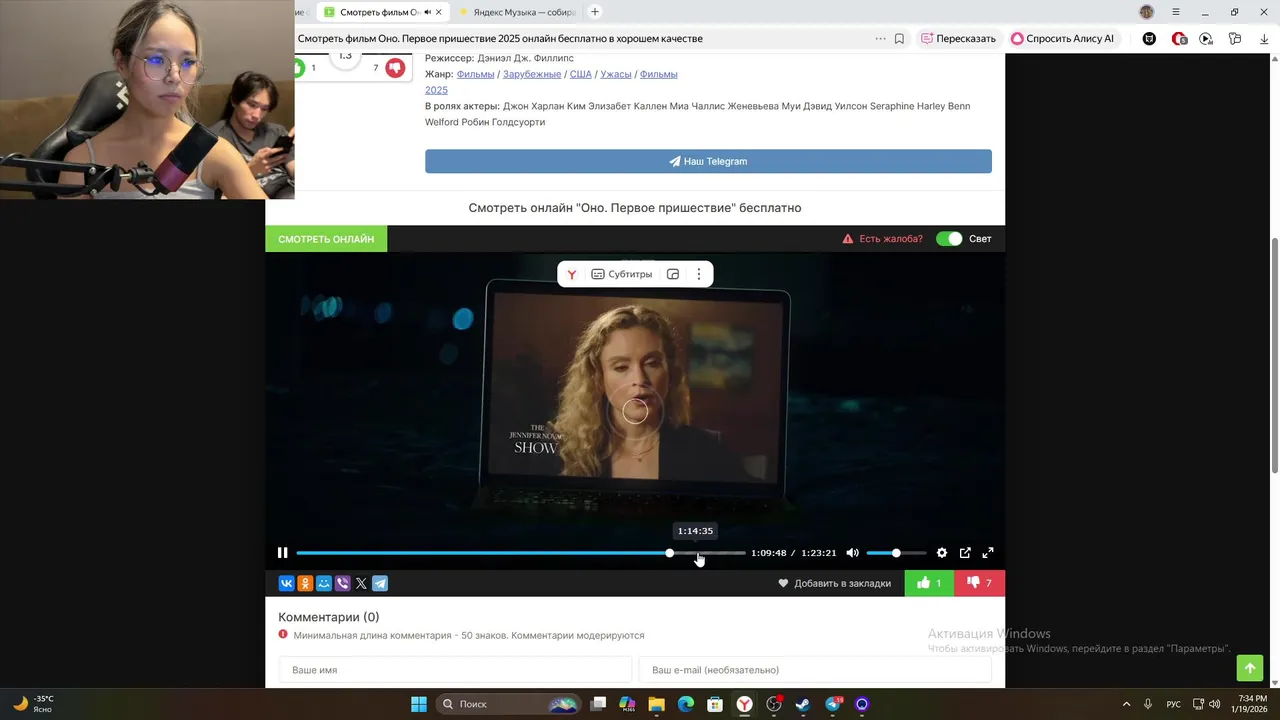1280x720 pixels.
Task: Click Добавить в закладки
Action: pos(834,583)
